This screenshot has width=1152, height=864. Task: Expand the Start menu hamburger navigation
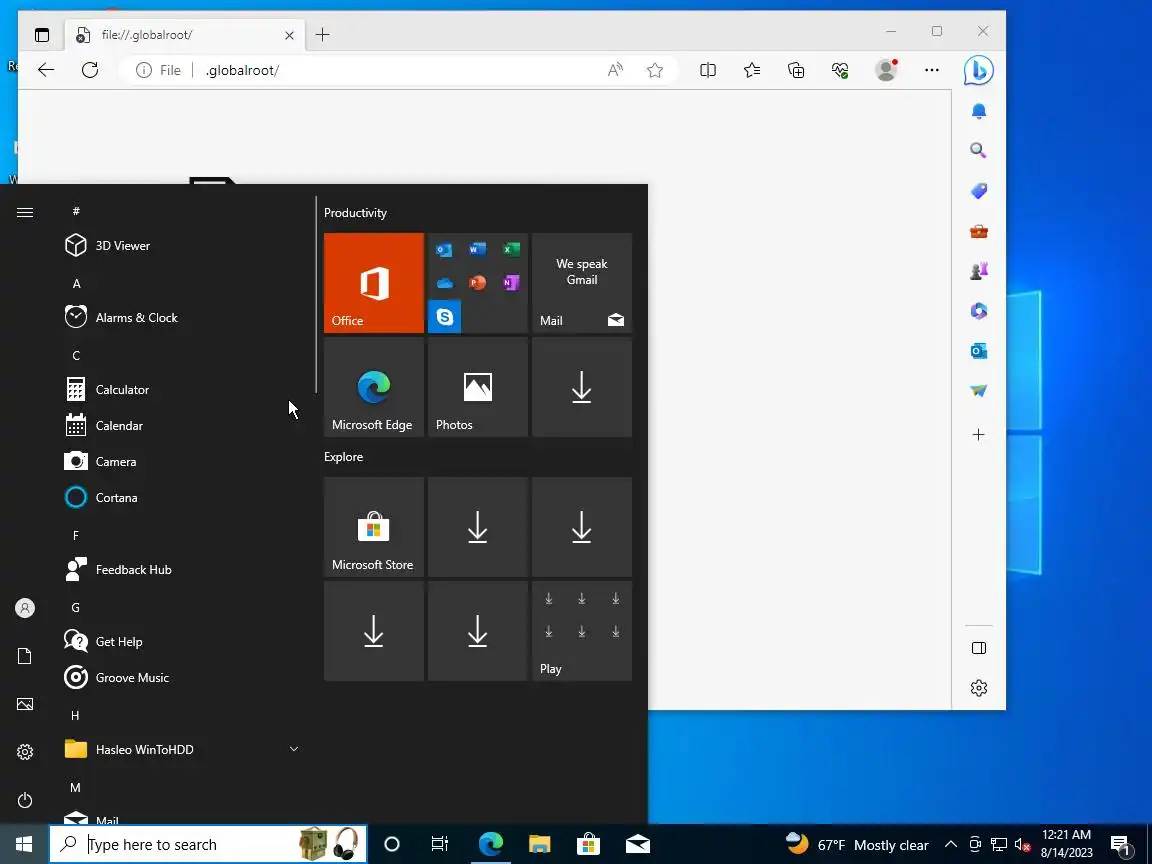click(25, 213)
